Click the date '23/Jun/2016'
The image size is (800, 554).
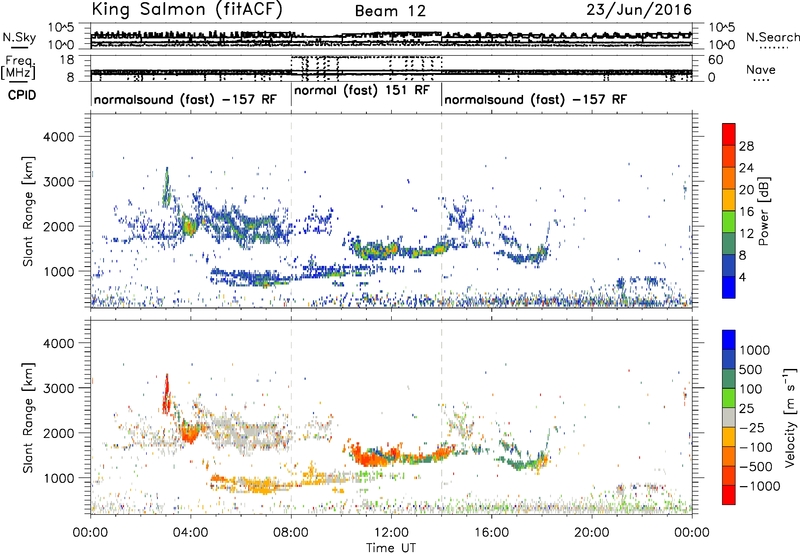(x=639, y=10)
